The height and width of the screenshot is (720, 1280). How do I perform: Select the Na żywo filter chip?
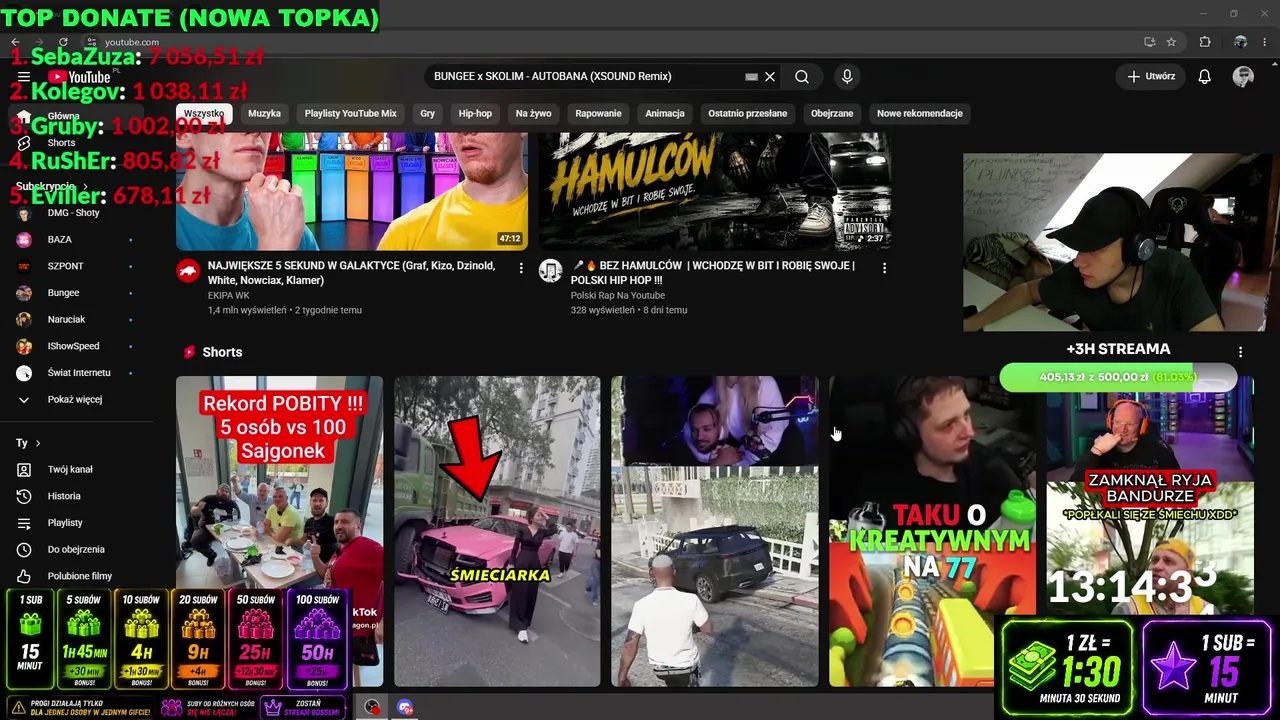click(x=534, y=114)
